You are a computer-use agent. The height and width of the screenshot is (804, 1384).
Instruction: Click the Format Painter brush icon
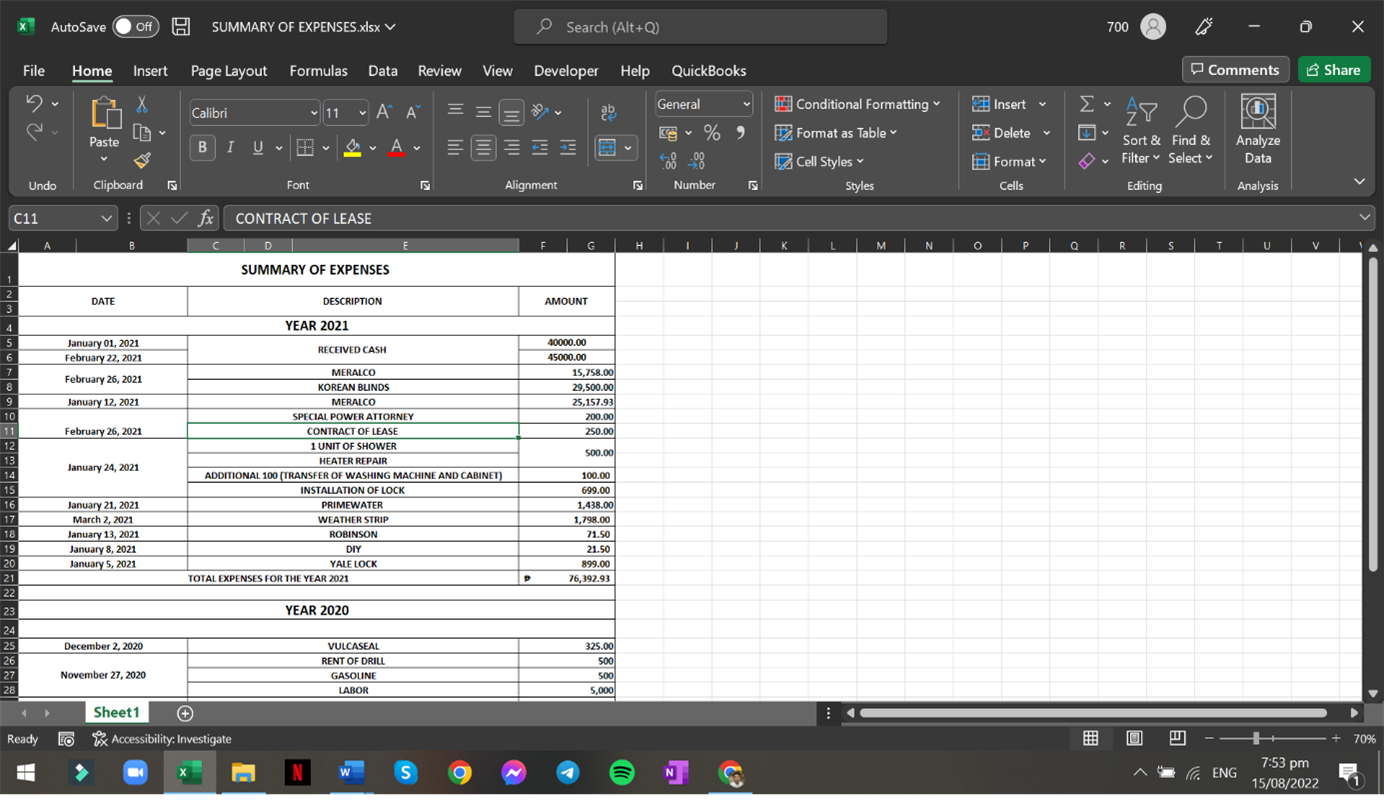[x=142, y=160]
